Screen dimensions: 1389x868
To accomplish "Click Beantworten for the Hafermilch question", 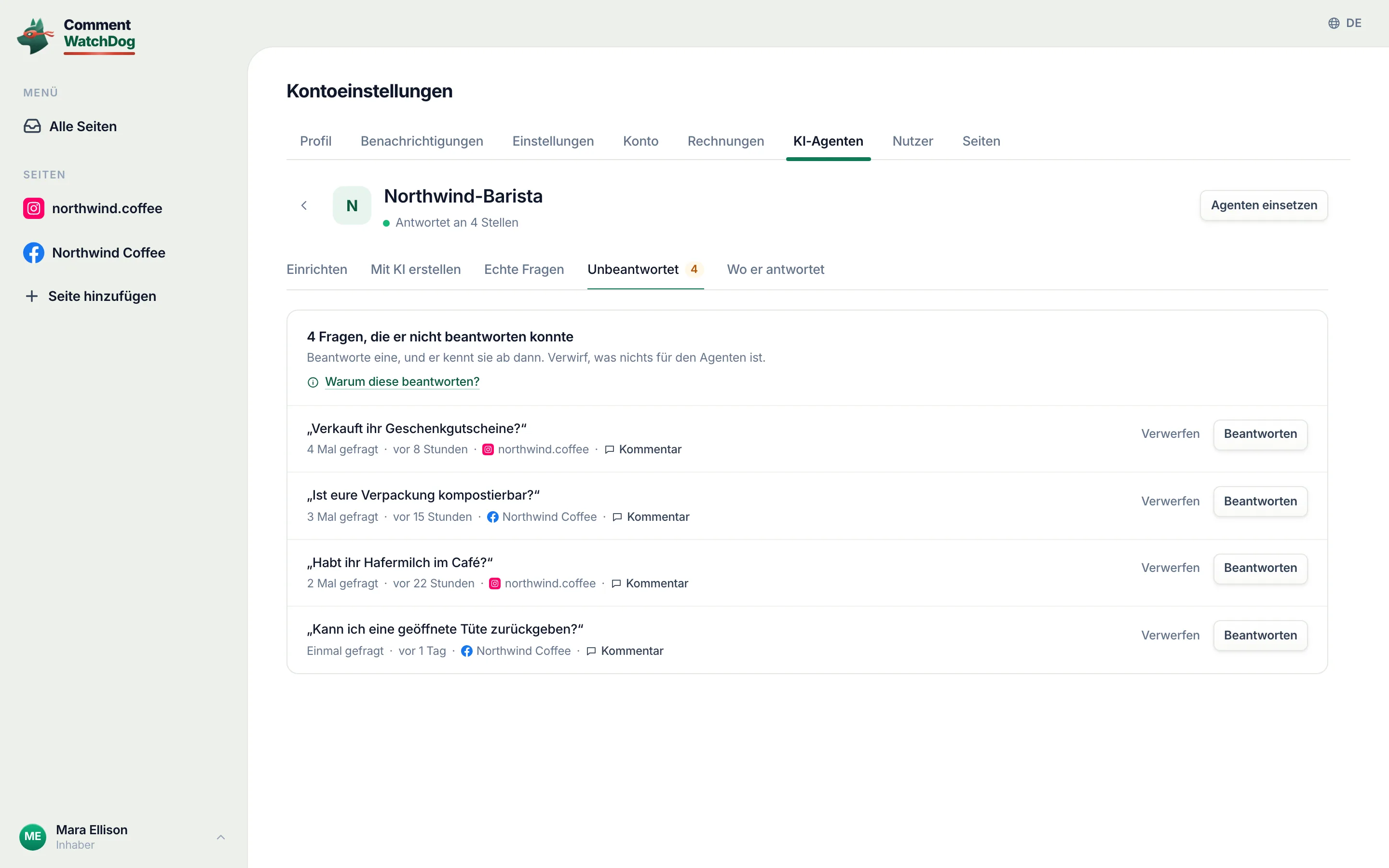I will 1260,569.
